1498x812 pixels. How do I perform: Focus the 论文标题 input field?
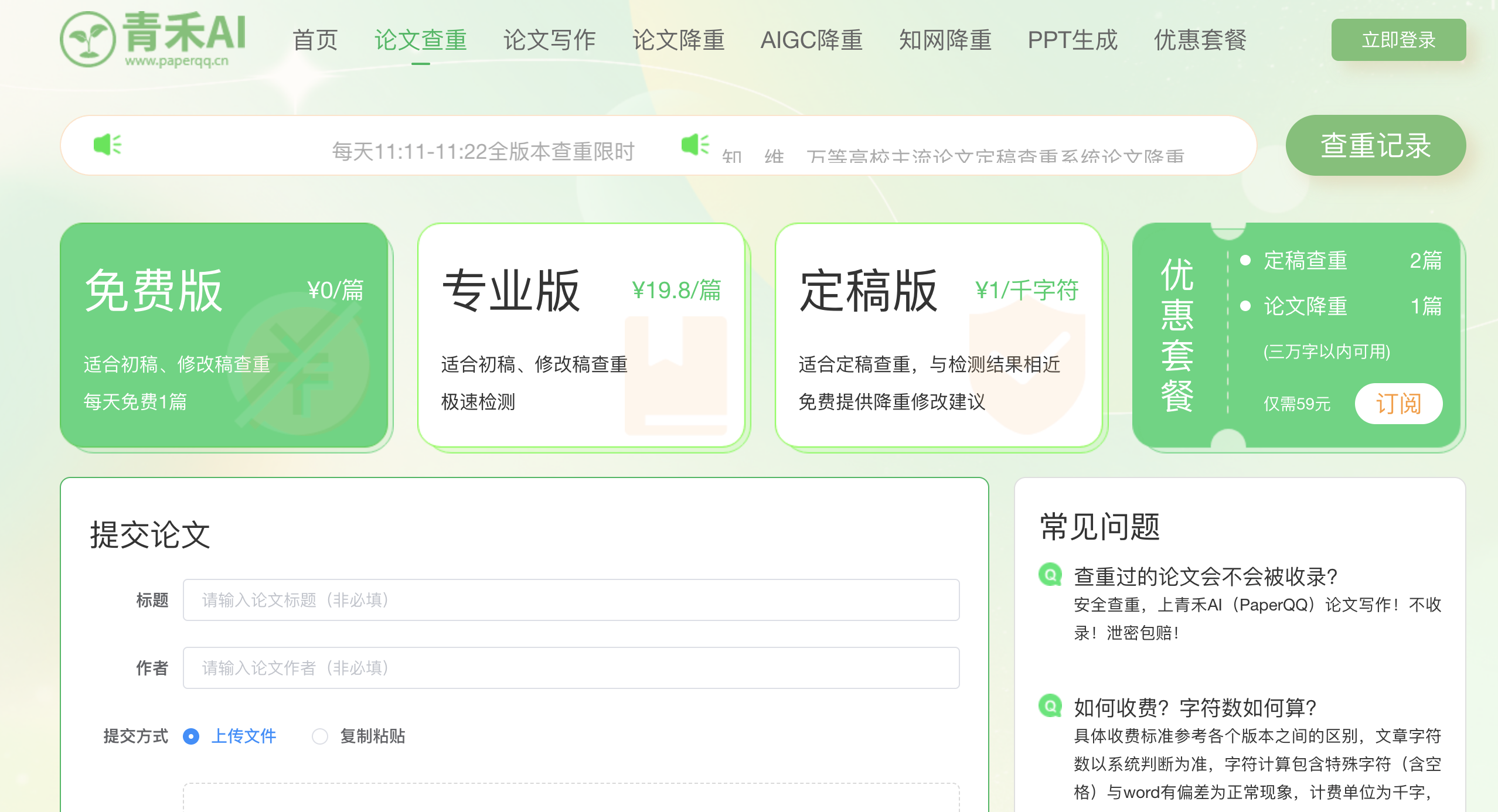(x=571, y=600)
